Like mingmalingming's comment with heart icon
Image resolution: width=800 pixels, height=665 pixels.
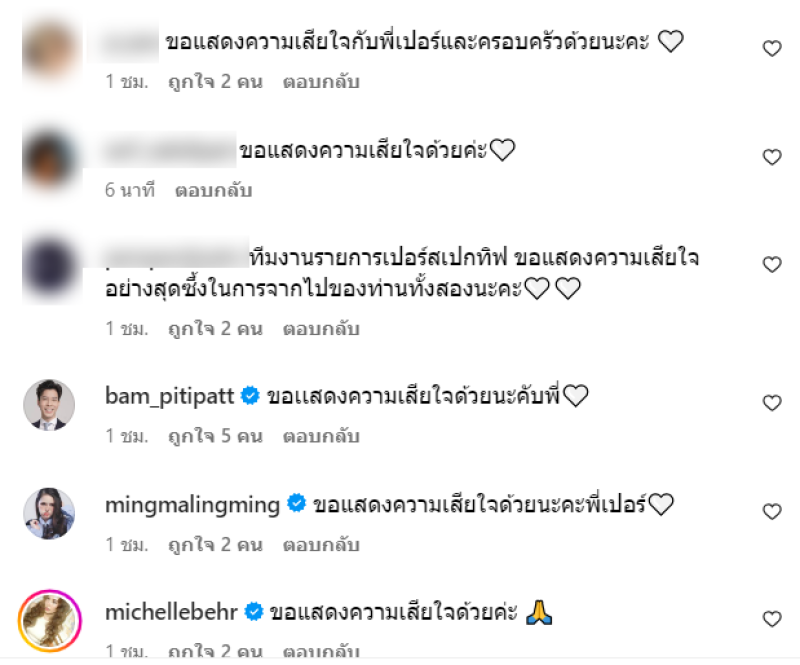[772, 511]
